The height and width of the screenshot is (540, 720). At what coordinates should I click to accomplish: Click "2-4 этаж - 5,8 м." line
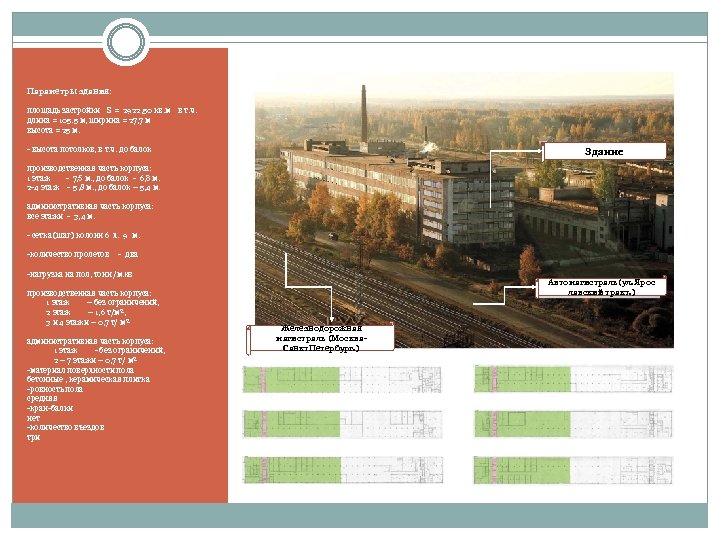(93, 187)
